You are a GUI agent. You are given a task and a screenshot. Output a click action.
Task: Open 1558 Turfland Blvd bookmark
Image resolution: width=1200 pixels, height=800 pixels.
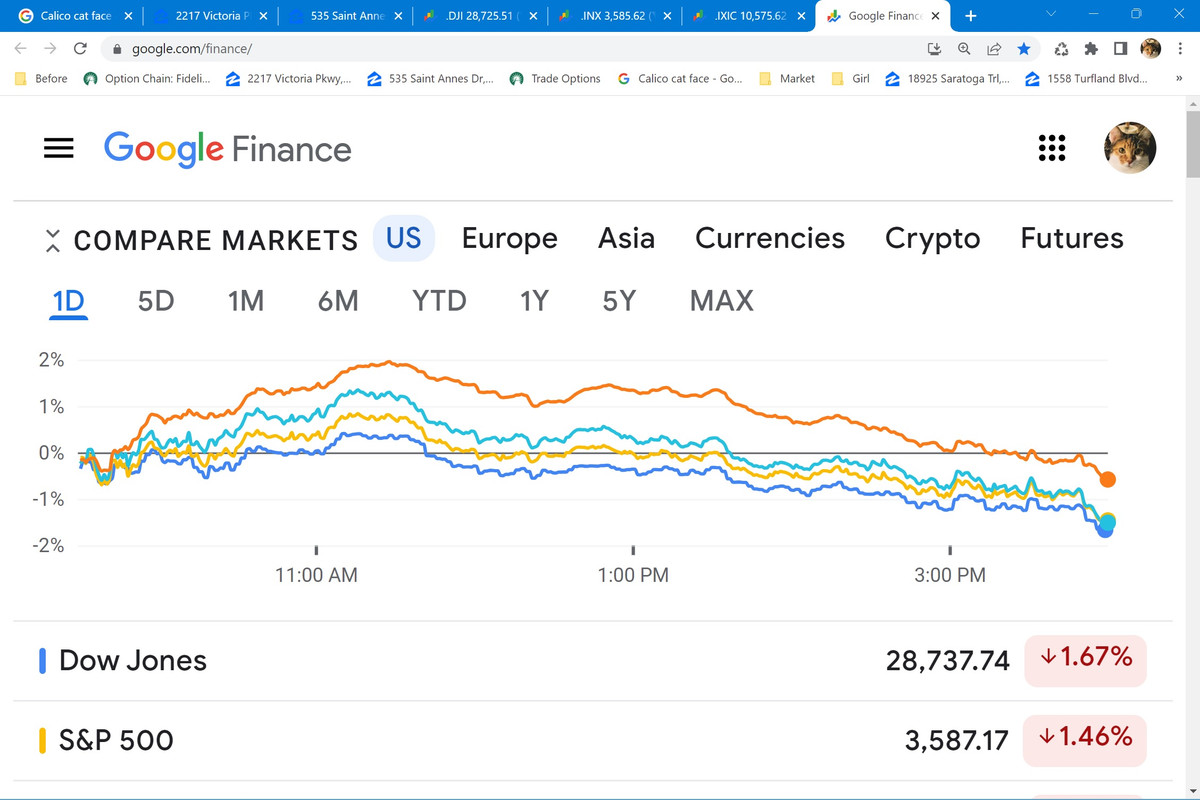click(1087, 78)
